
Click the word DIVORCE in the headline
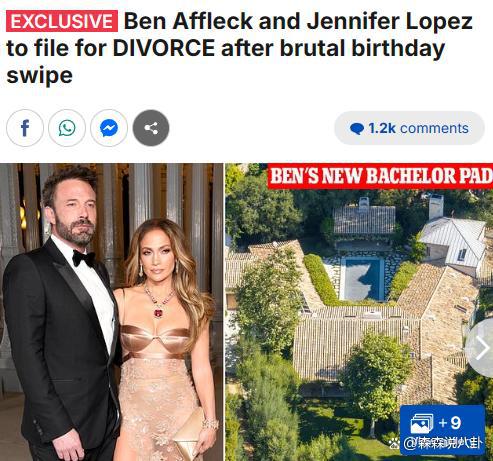click(164, 48)
